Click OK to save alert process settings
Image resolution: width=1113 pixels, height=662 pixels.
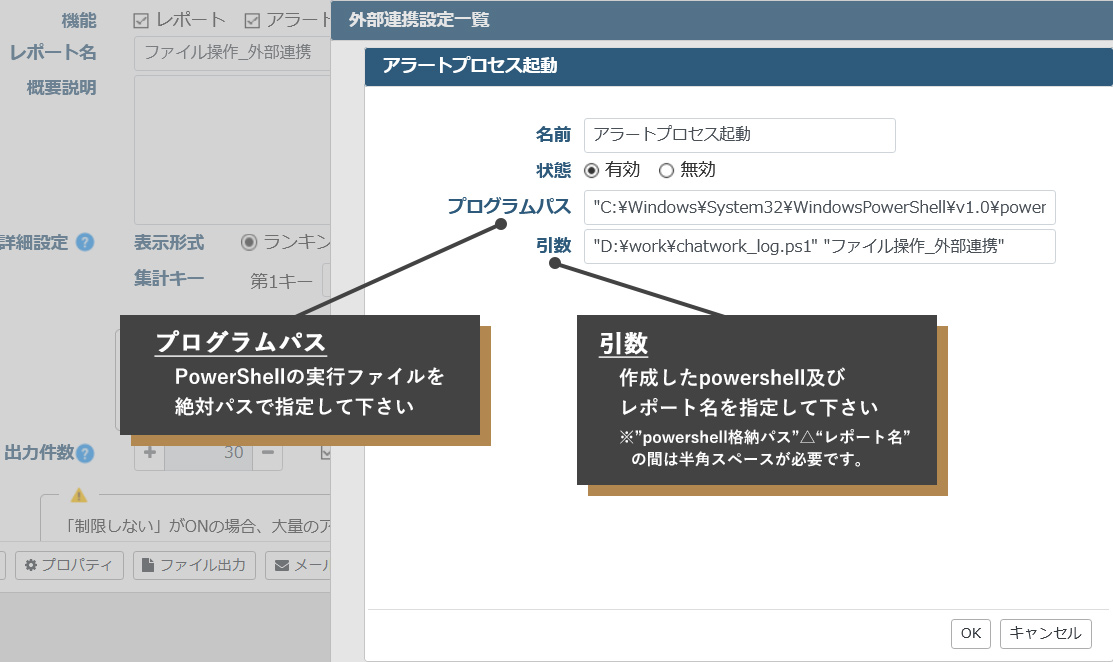[x=969, y=633]
